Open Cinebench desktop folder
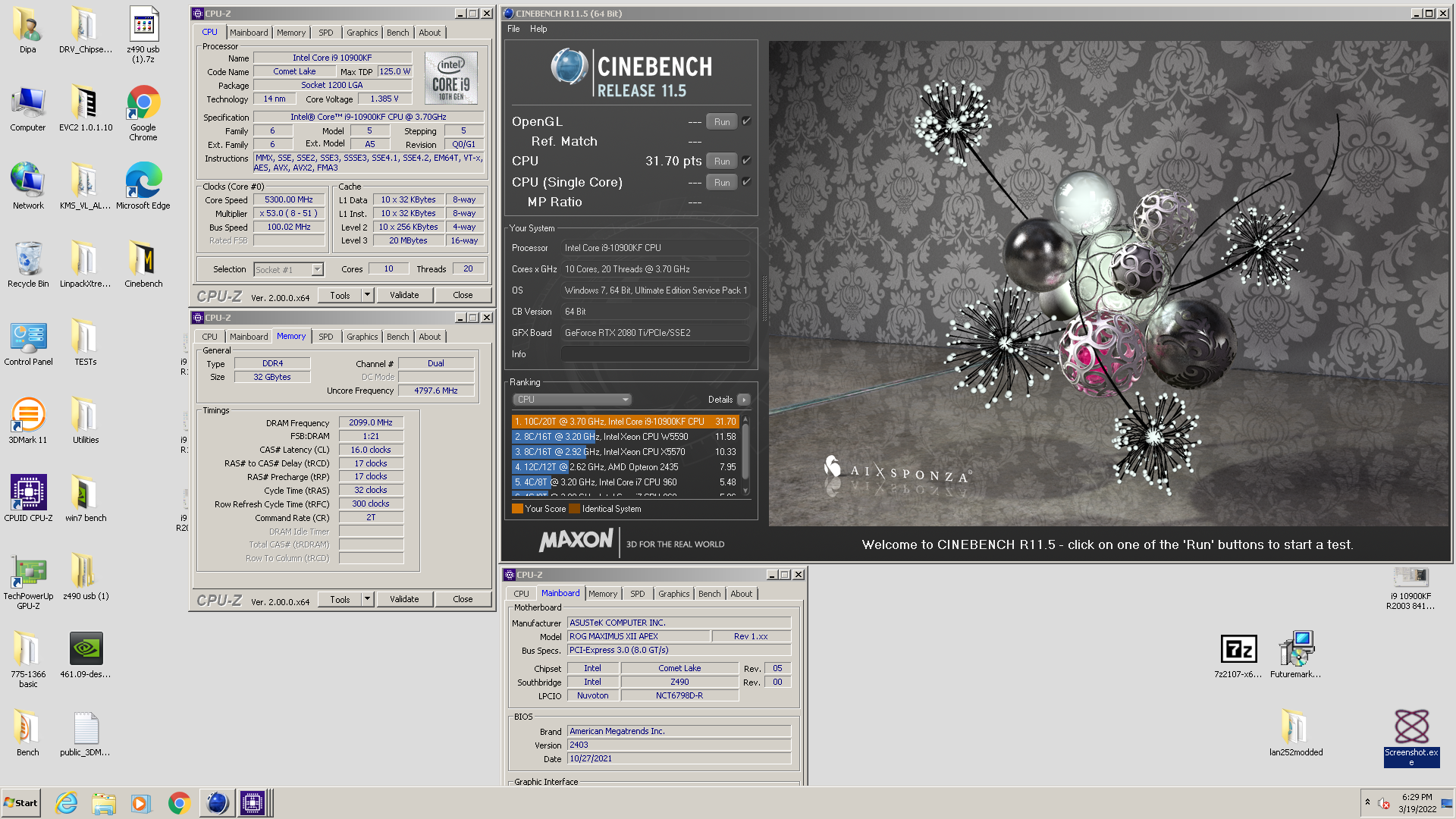This screenshot has height=819, width=1456. (143, 265)
